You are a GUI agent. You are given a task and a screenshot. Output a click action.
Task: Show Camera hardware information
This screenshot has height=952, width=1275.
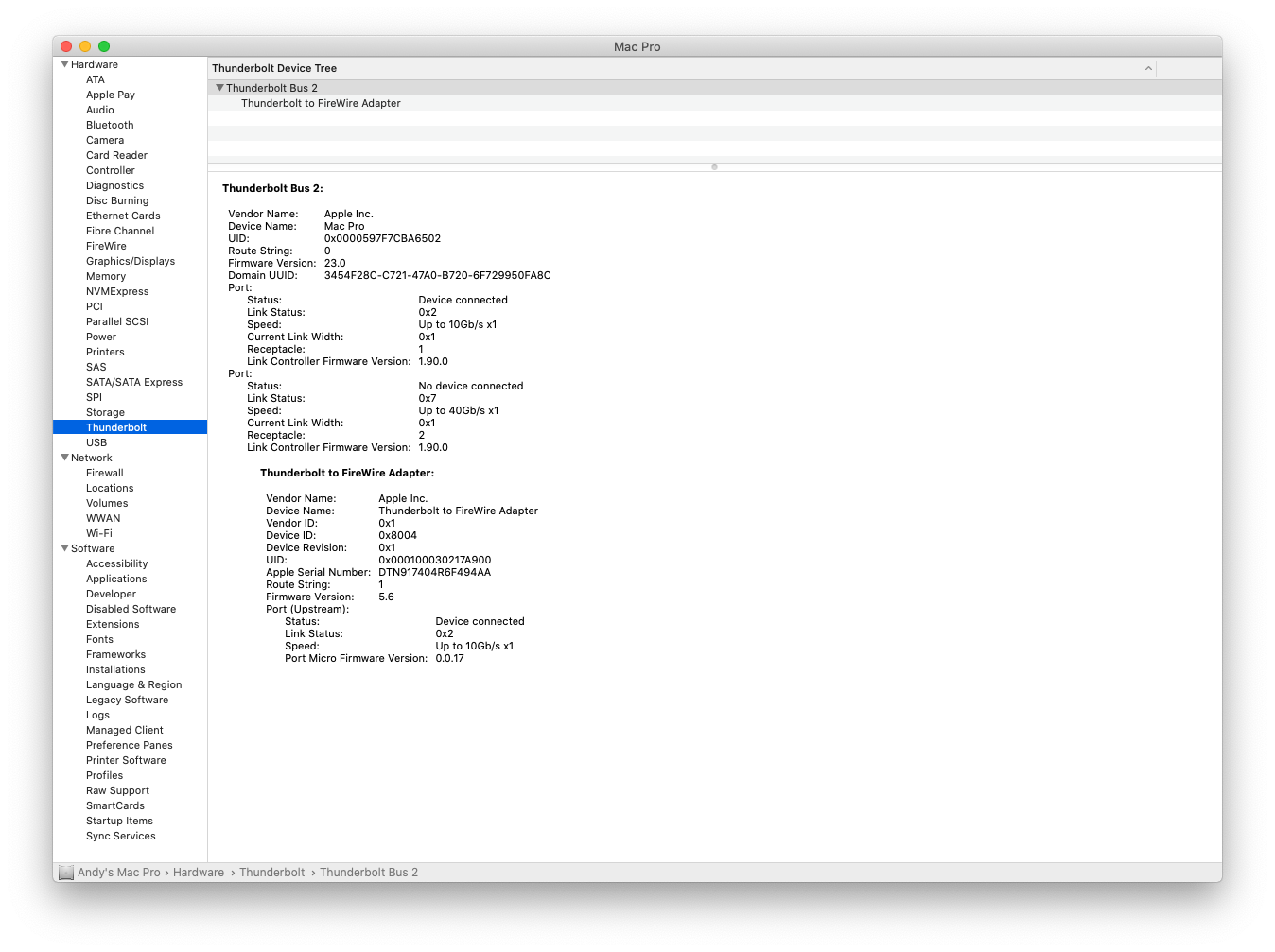(105, 140)
